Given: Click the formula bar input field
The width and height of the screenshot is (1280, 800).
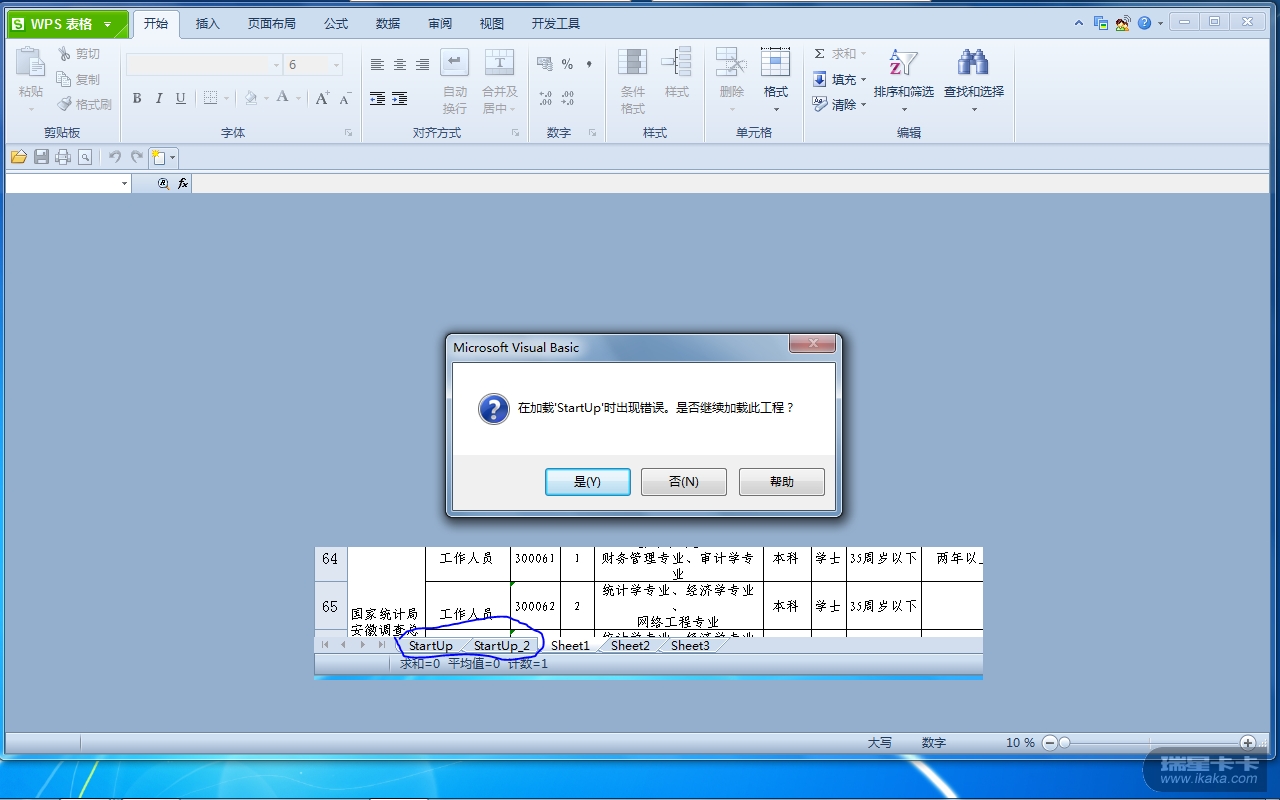Looking at the screenshot, I should 700,184.
